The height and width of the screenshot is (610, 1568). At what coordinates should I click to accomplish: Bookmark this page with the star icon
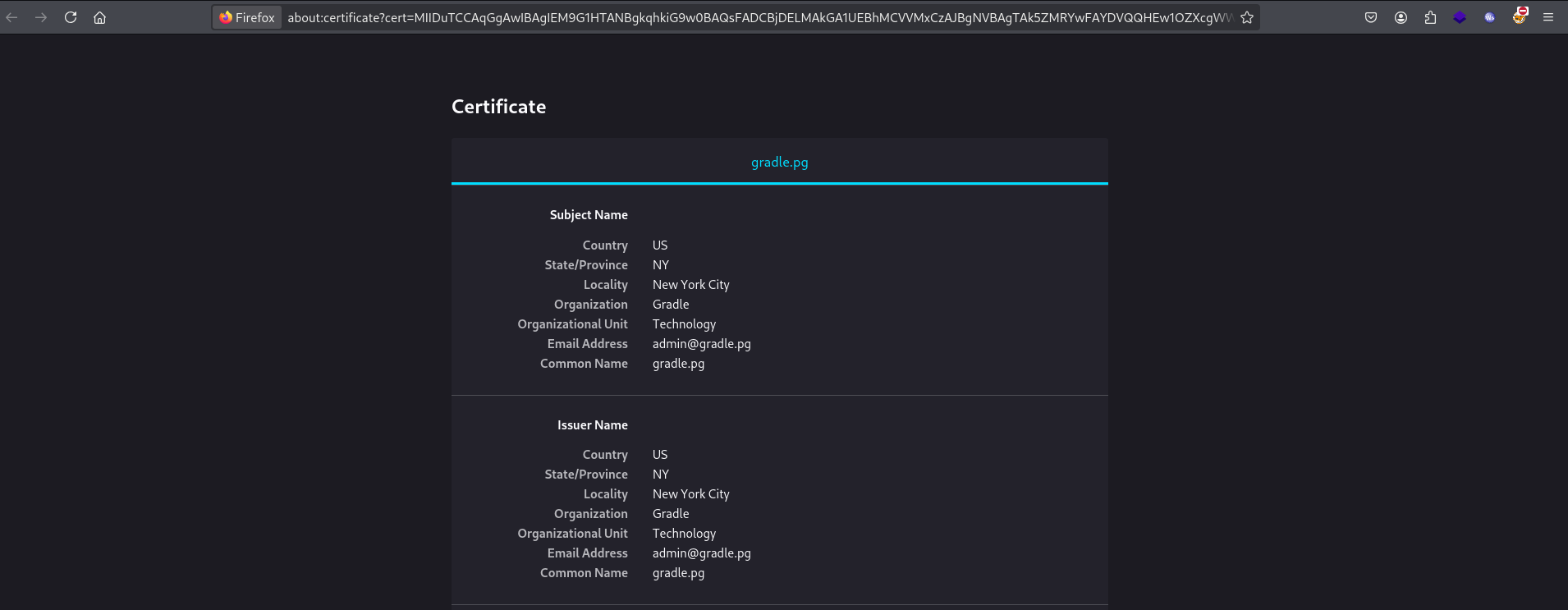coord(1247,17)
